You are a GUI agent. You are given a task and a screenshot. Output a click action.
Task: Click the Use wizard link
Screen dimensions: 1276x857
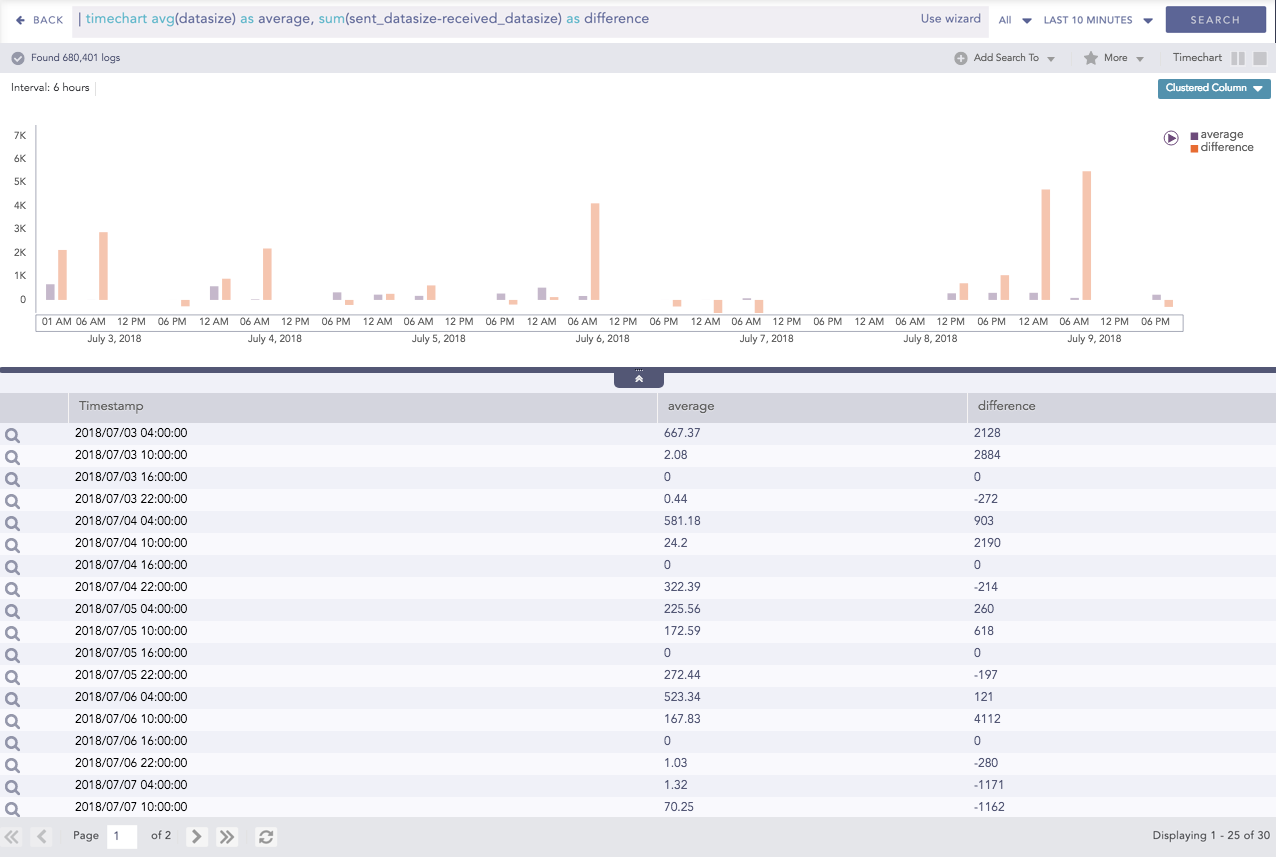[950, 19]
